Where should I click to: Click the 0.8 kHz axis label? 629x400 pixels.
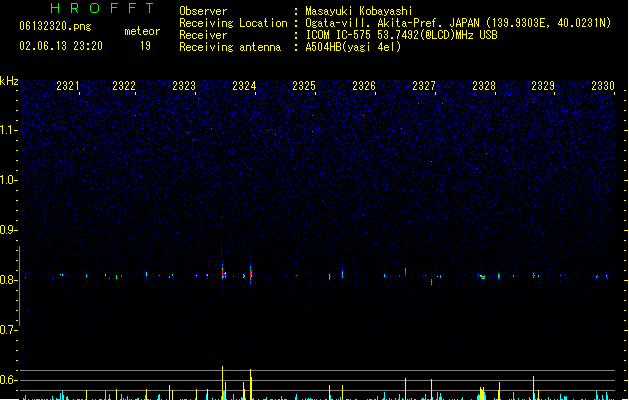pos(8,280)
